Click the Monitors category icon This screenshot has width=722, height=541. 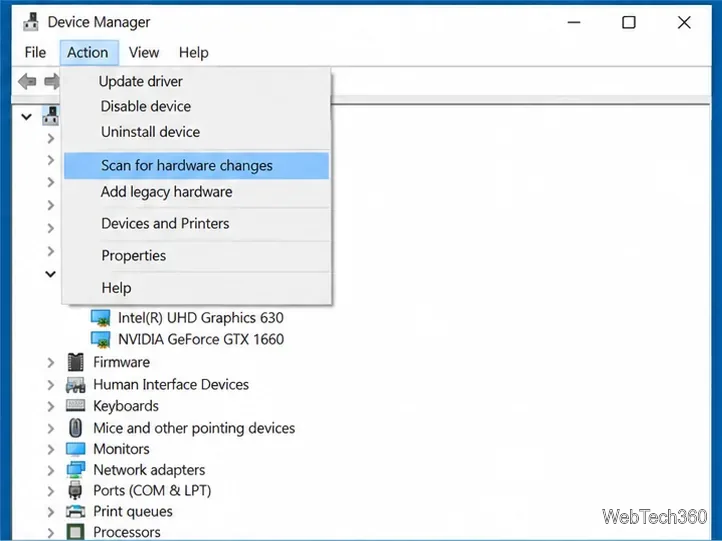[76, 449]
